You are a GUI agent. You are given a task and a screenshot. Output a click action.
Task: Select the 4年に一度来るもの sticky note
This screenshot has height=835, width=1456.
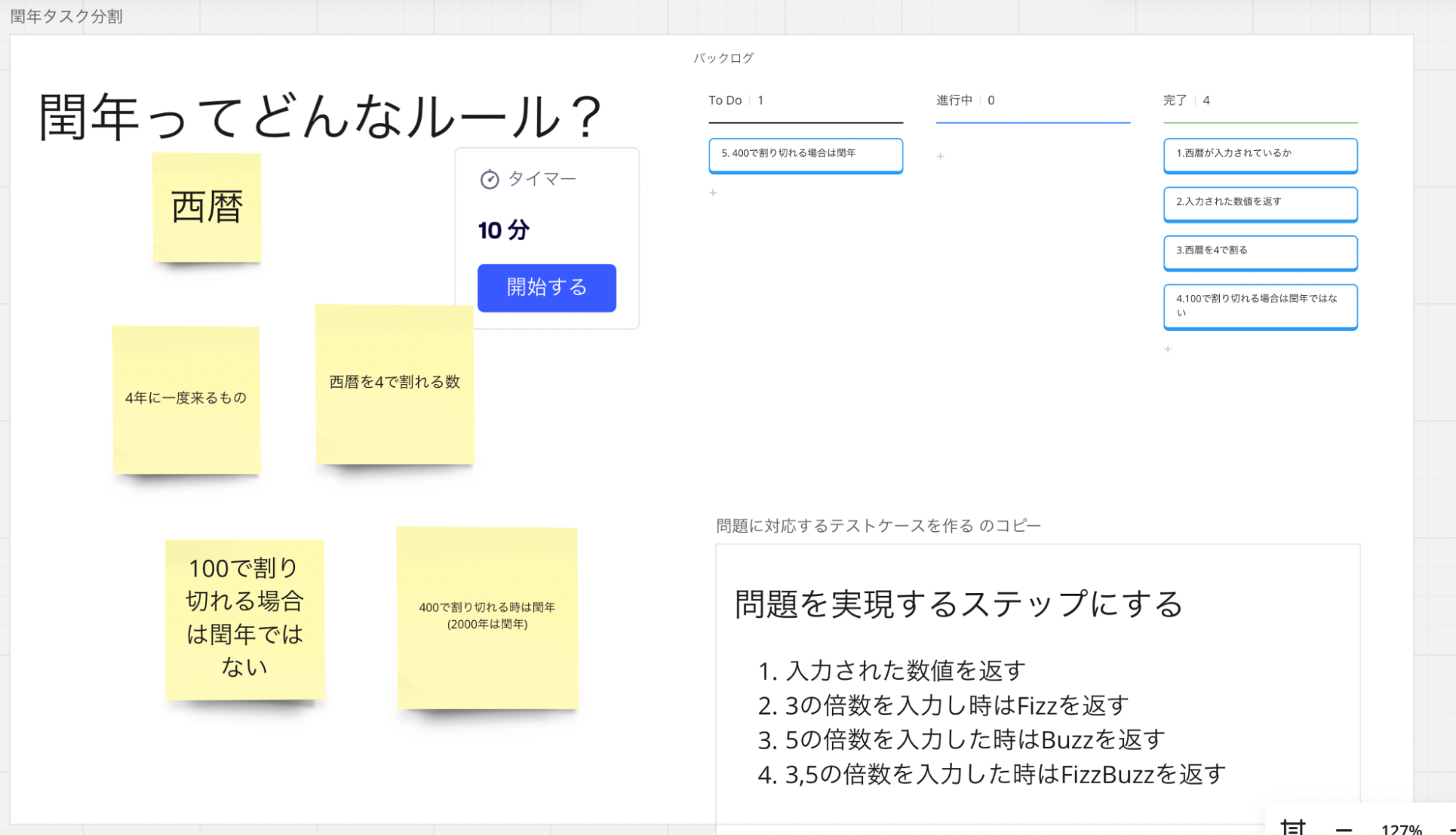pos(186,399)
